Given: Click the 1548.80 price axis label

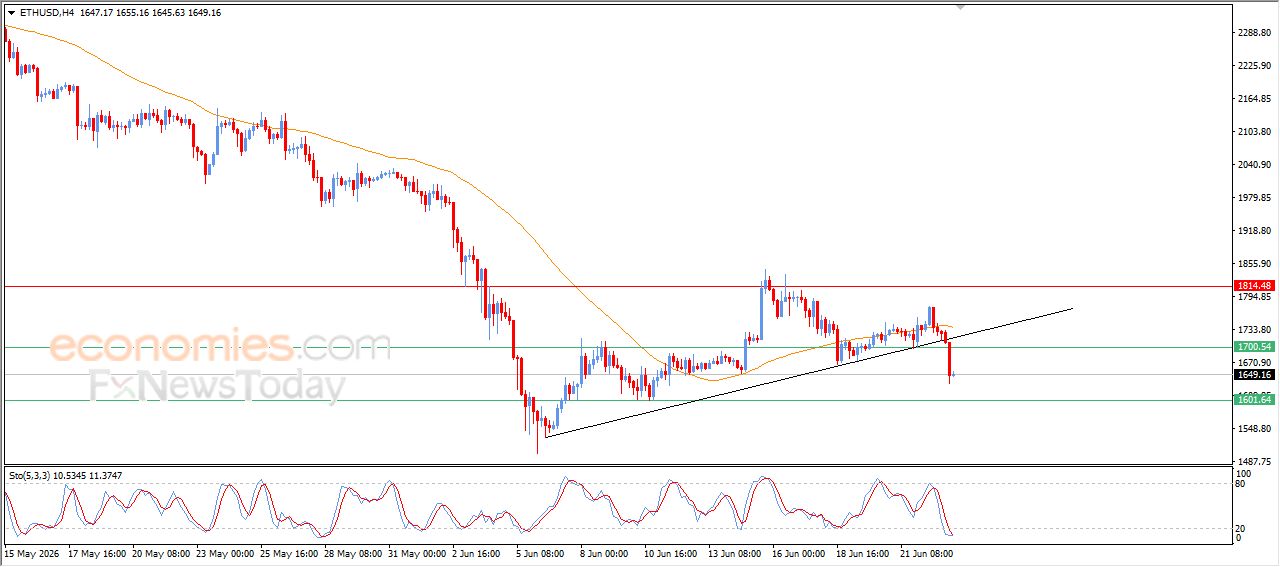Looking at the screenshot, I should tap(1254, 429).
